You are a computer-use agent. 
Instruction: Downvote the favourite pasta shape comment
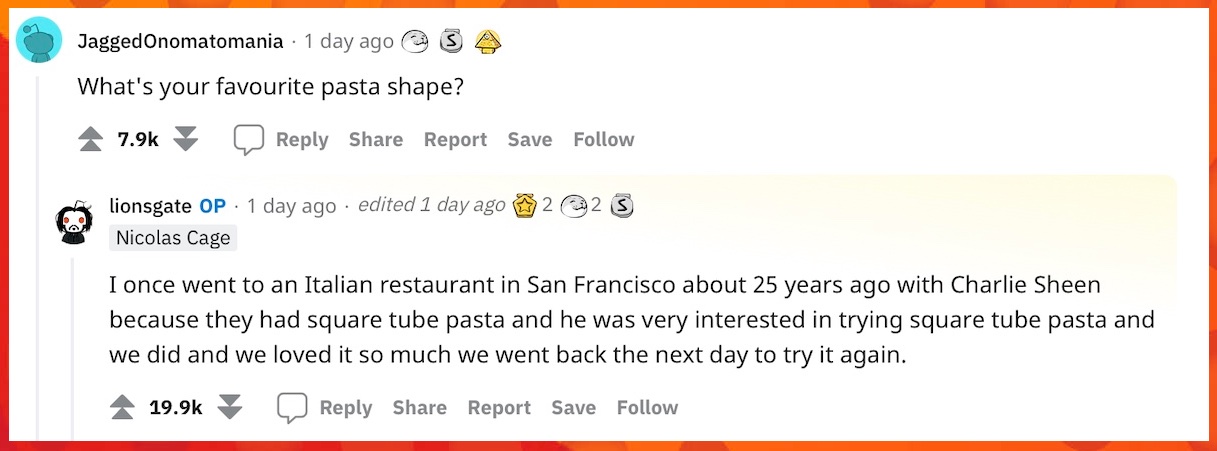pos(185,140)
